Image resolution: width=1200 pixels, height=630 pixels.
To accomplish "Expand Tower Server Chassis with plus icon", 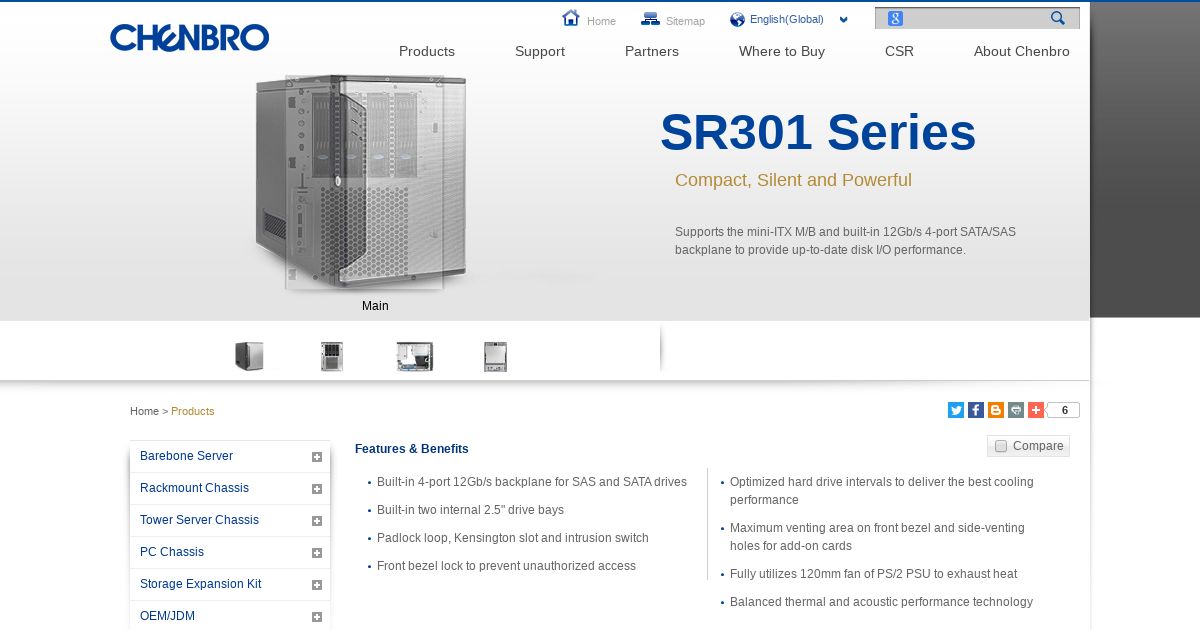I will coord(317,521).
